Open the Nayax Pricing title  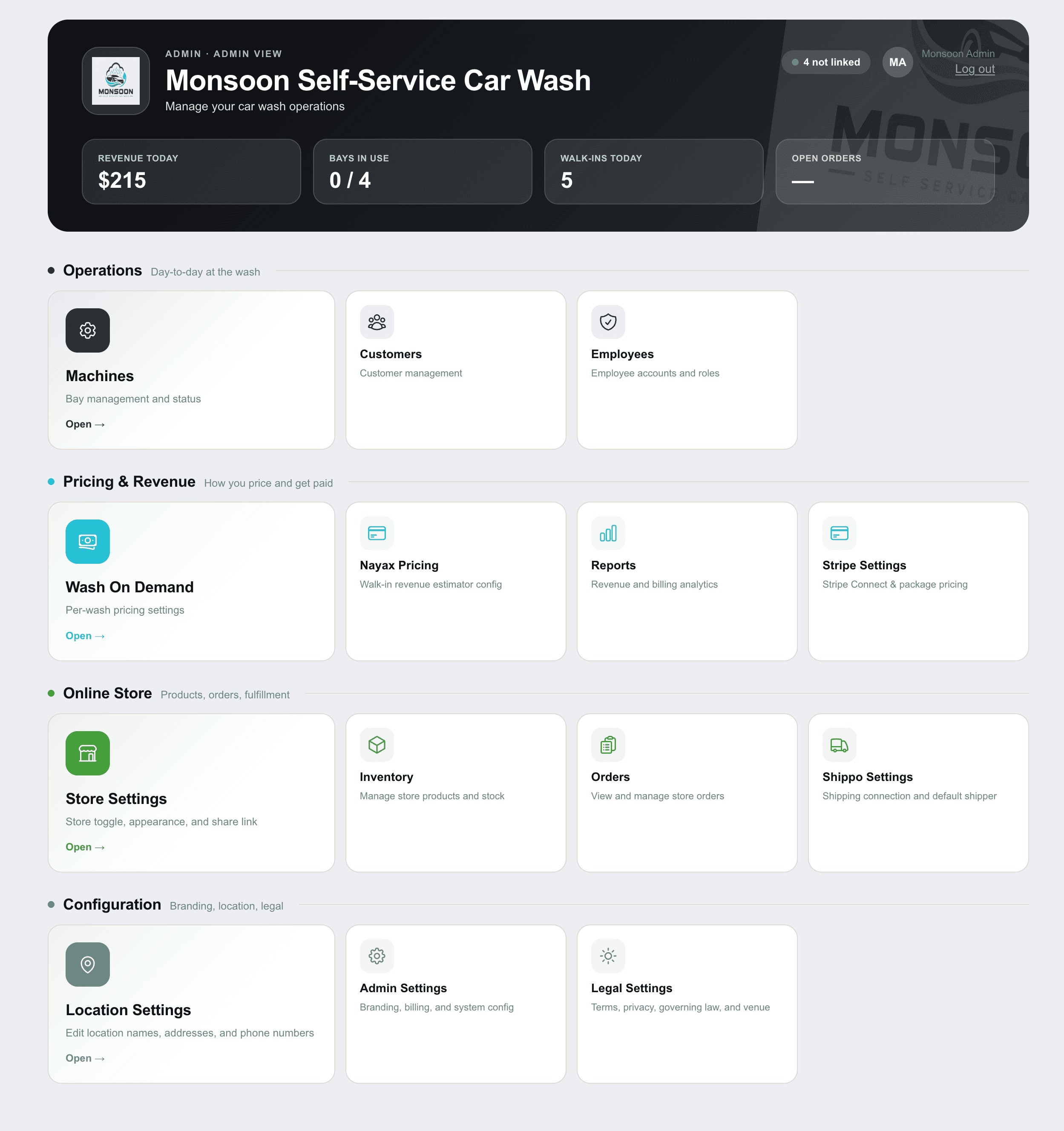pyautogui.click(x=400, y=565)
